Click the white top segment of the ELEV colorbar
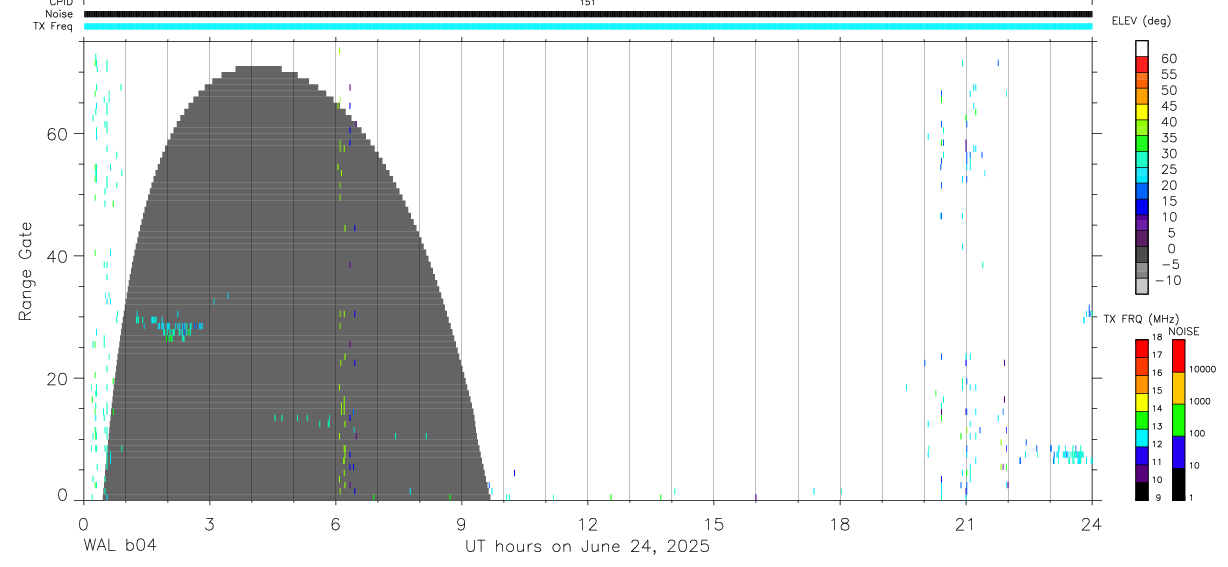1228x567 pixels. coord(1142,49)
